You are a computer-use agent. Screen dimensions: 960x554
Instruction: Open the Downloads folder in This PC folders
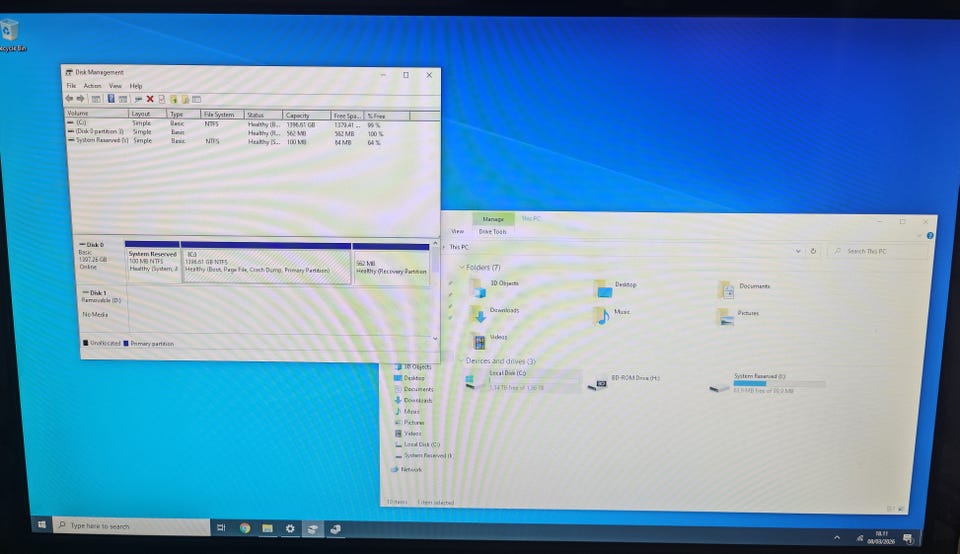pyautogui.click(x=495, y=313)
